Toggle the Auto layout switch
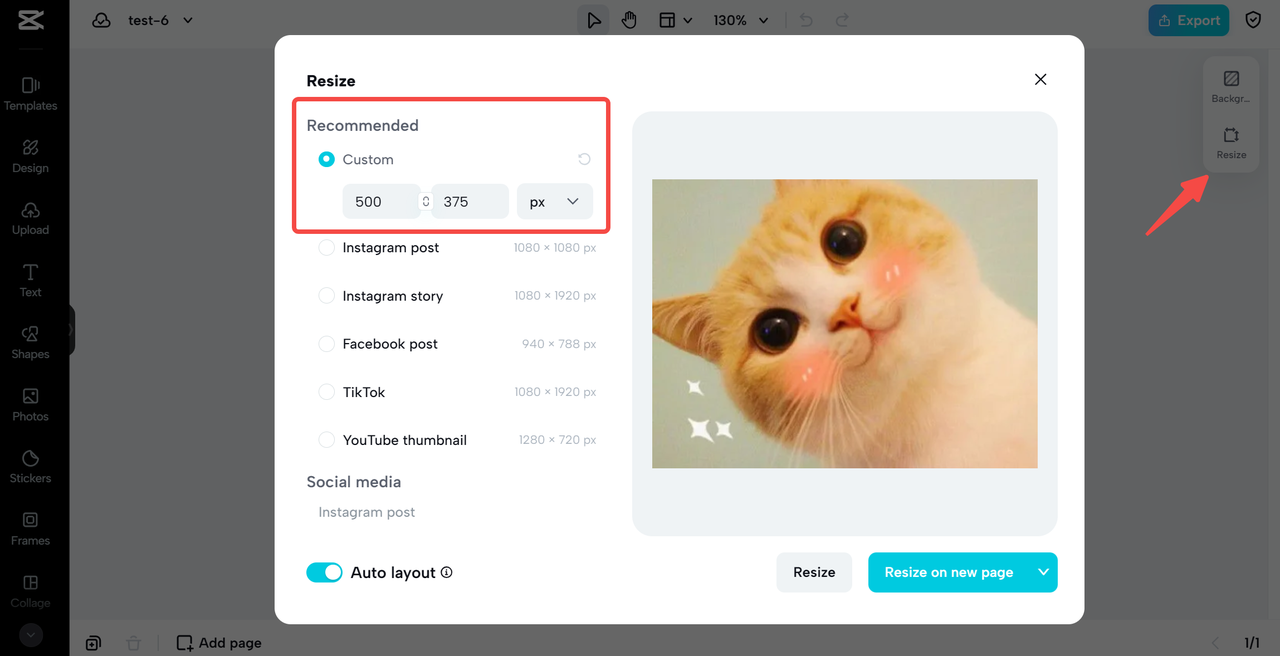The image size is (1280, 656). click(324, 572)
